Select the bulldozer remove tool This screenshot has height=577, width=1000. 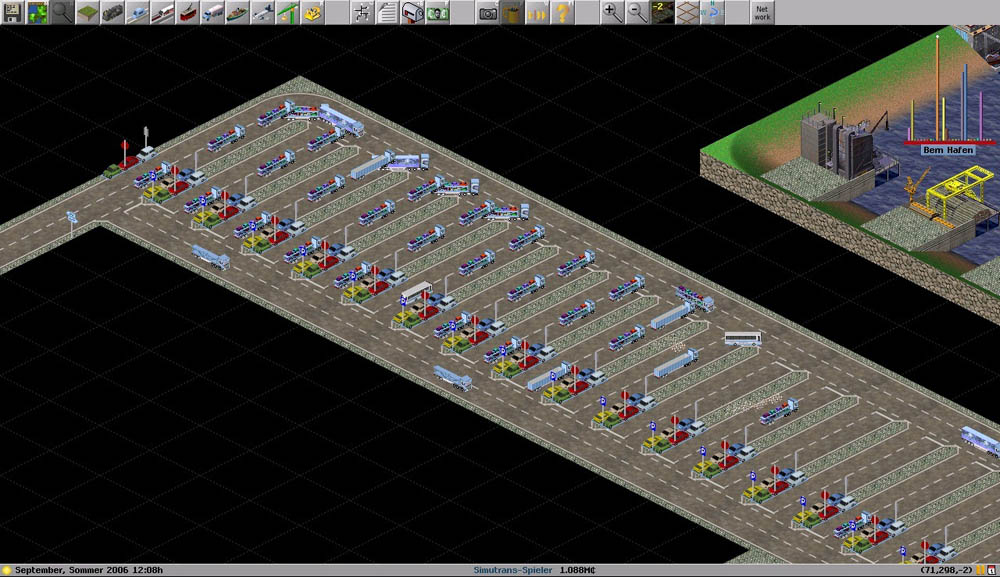pos(313,12)
